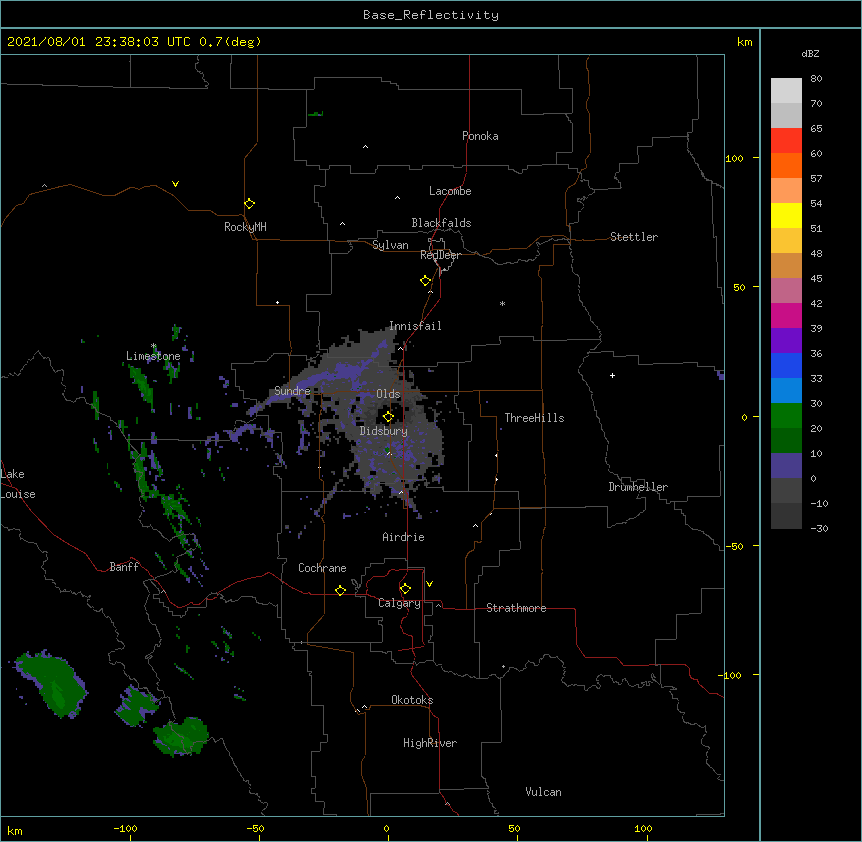Click the white plus marker north of Drumheller
The width and height of the screenshot is (862, 842).
click(612, 375)
